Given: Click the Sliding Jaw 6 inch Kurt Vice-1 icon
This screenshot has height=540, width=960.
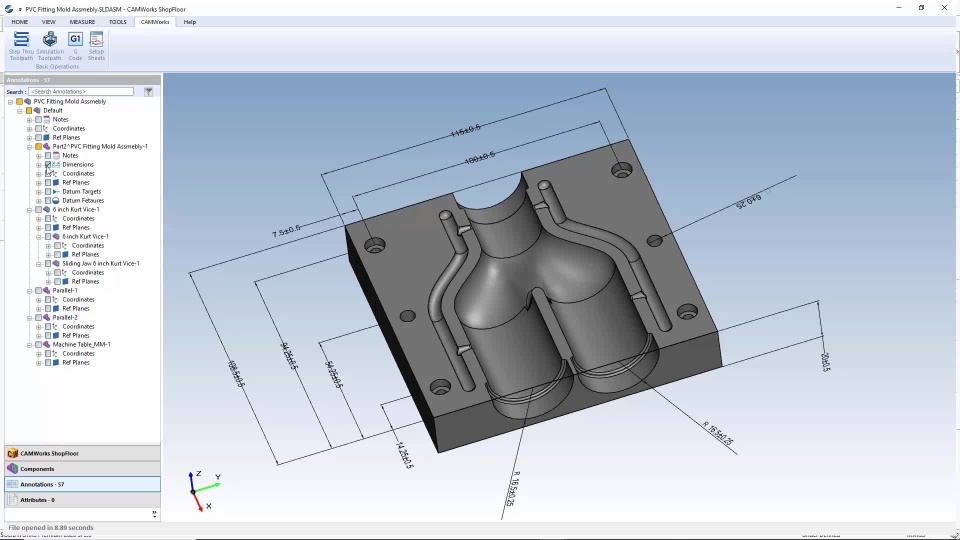Looking at the screenshot, I should pos(56,264).
